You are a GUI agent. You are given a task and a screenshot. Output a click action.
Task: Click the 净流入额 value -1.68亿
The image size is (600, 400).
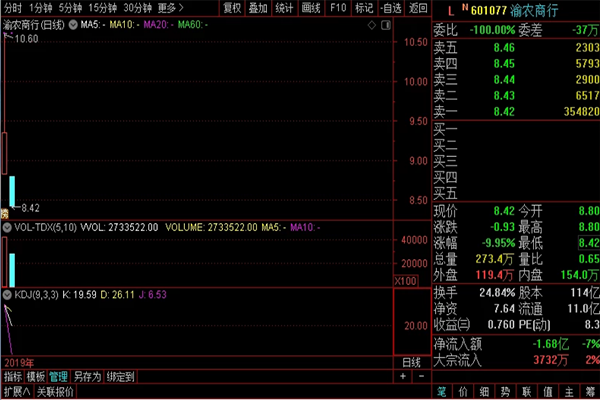[x=551, y=344]
